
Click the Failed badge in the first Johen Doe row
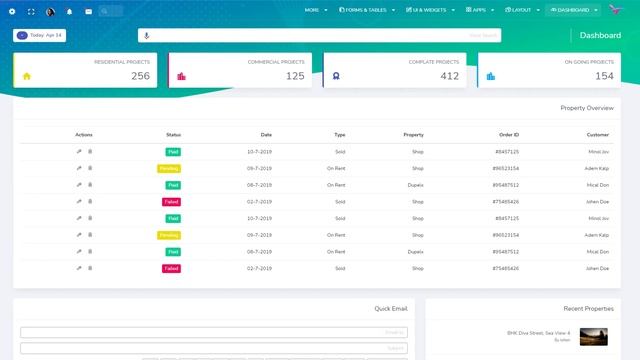[x=171, y=202]
